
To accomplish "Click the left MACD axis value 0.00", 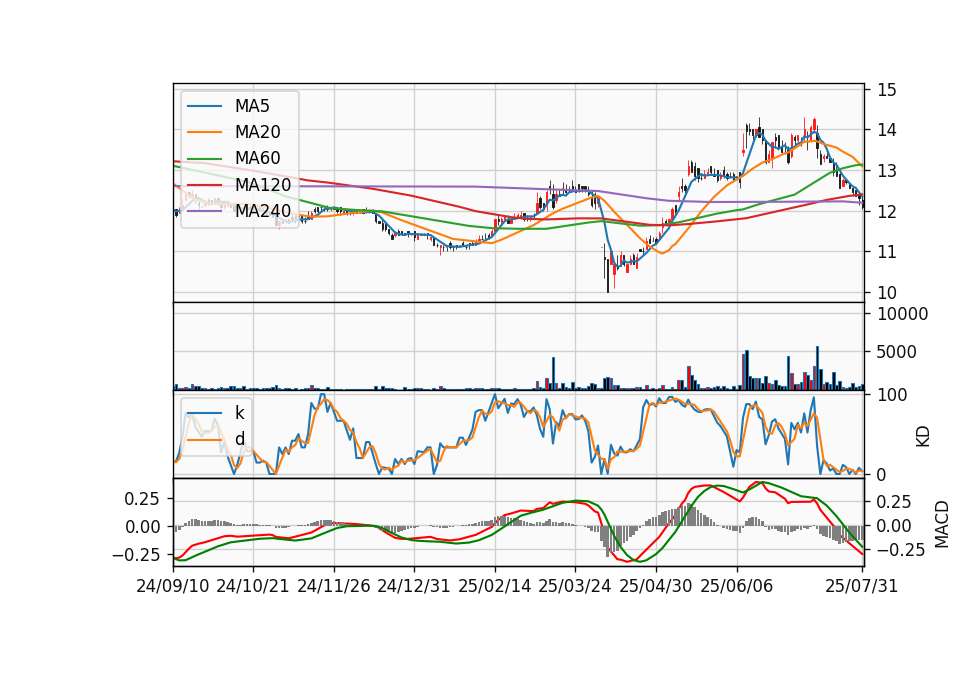I will pos(142,527).
